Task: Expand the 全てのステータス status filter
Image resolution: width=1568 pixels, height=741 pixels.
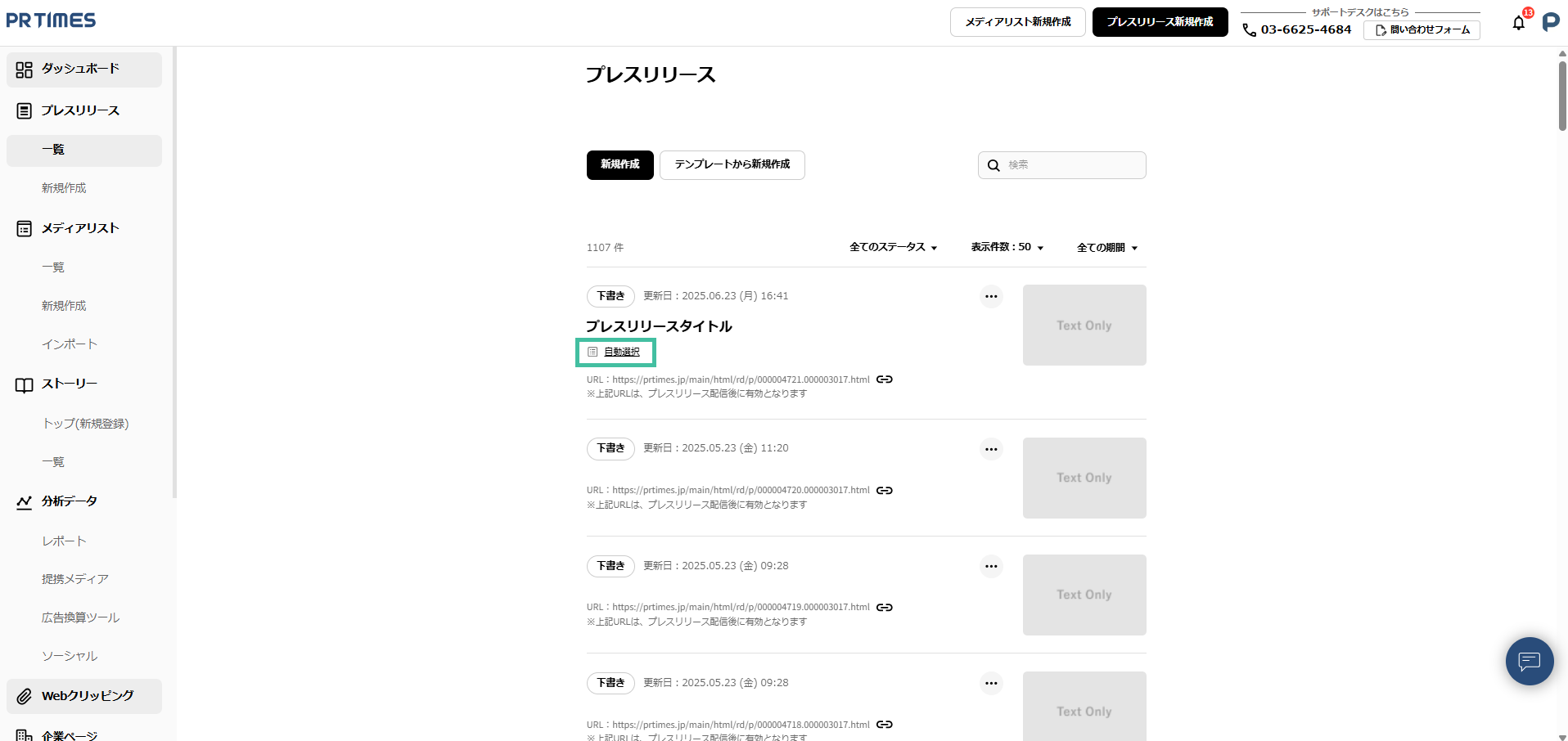Action: point(893,247)
